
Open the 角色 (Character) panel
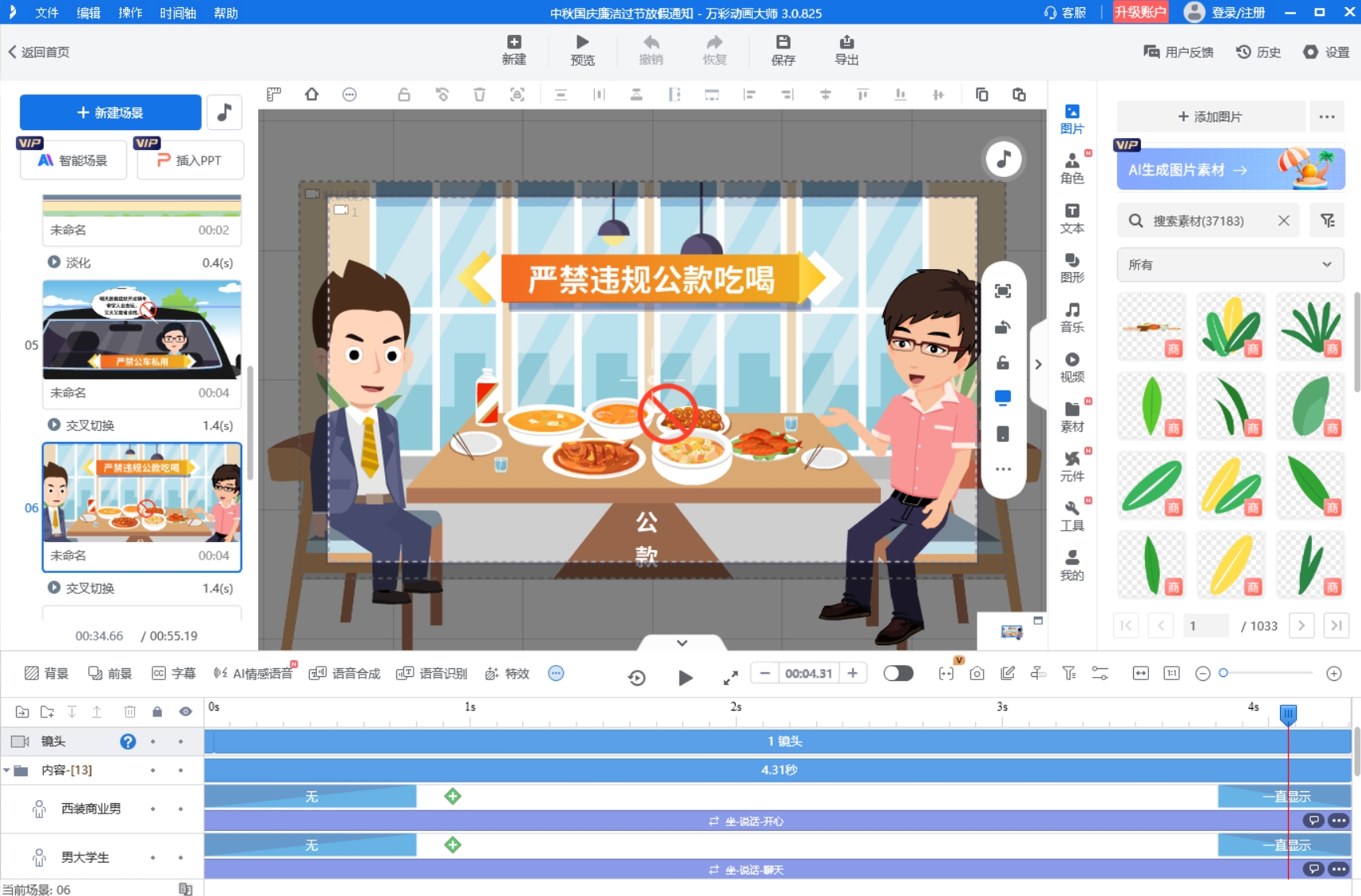(1073, 167)
